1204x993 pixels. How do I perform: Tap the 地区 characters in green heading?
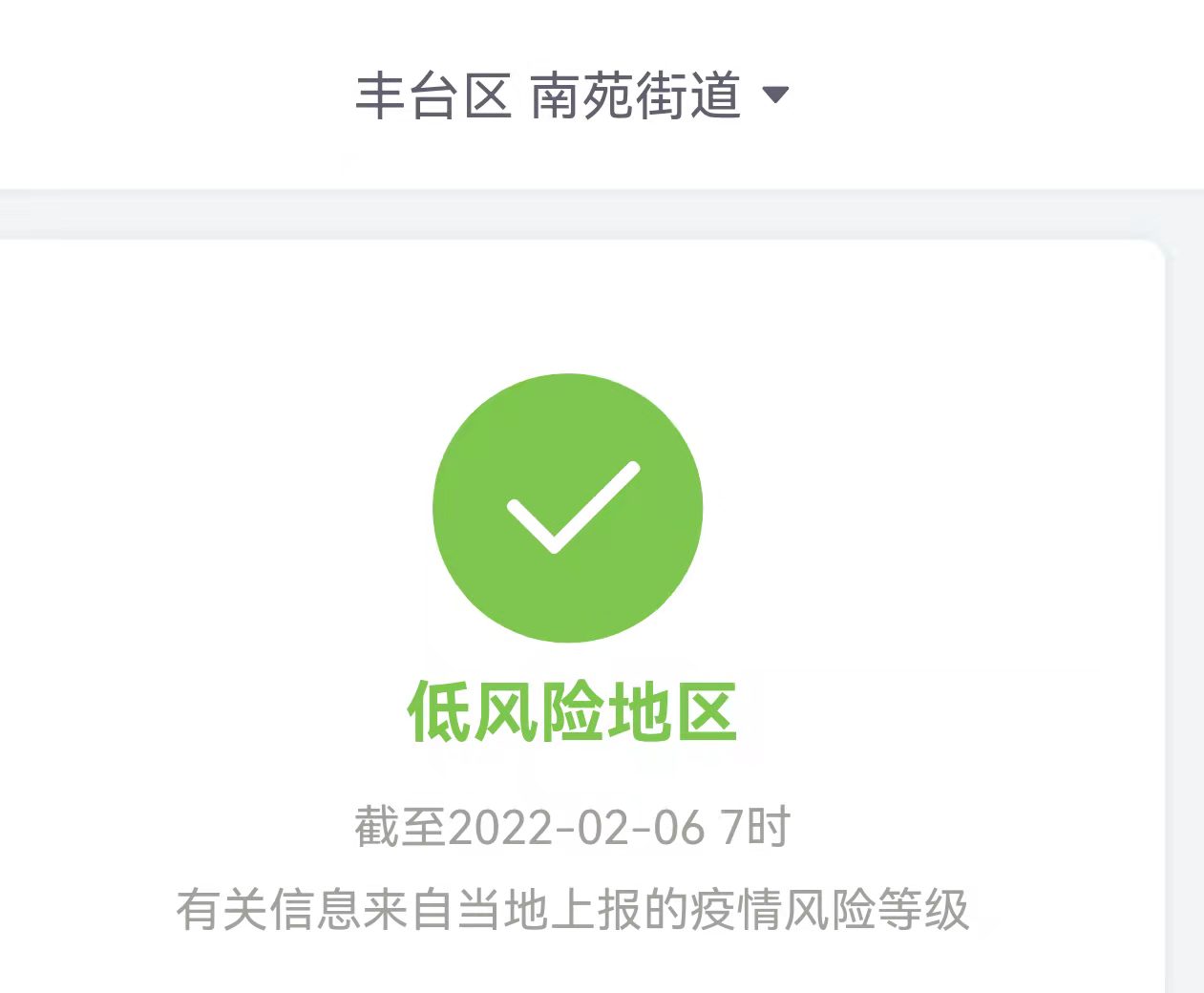[671, 711]
